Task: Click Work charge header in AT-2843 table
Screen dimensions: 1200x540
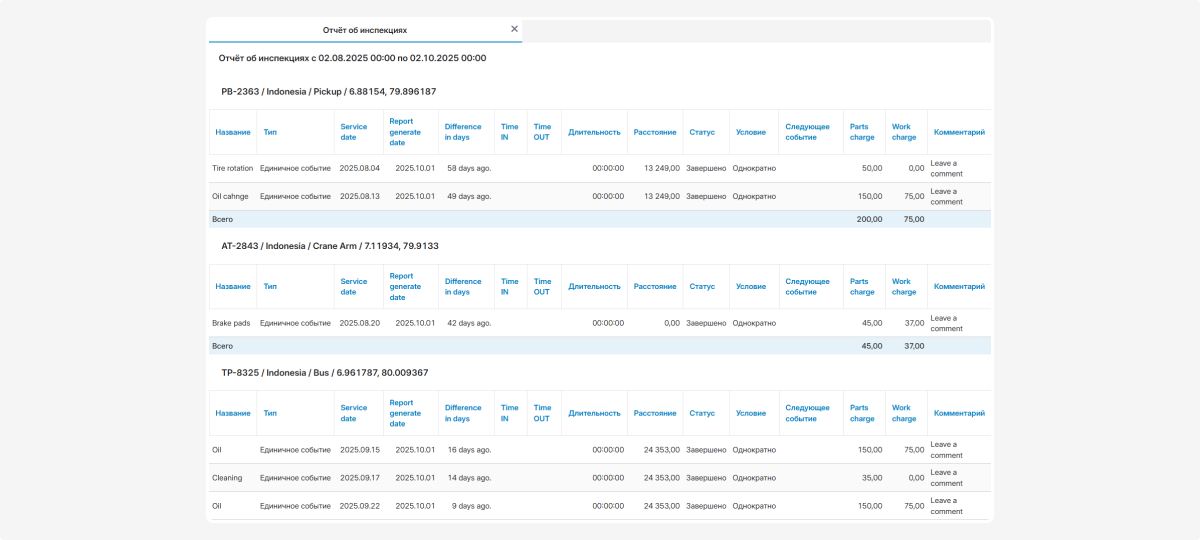Action: click(x=903, y=286)
